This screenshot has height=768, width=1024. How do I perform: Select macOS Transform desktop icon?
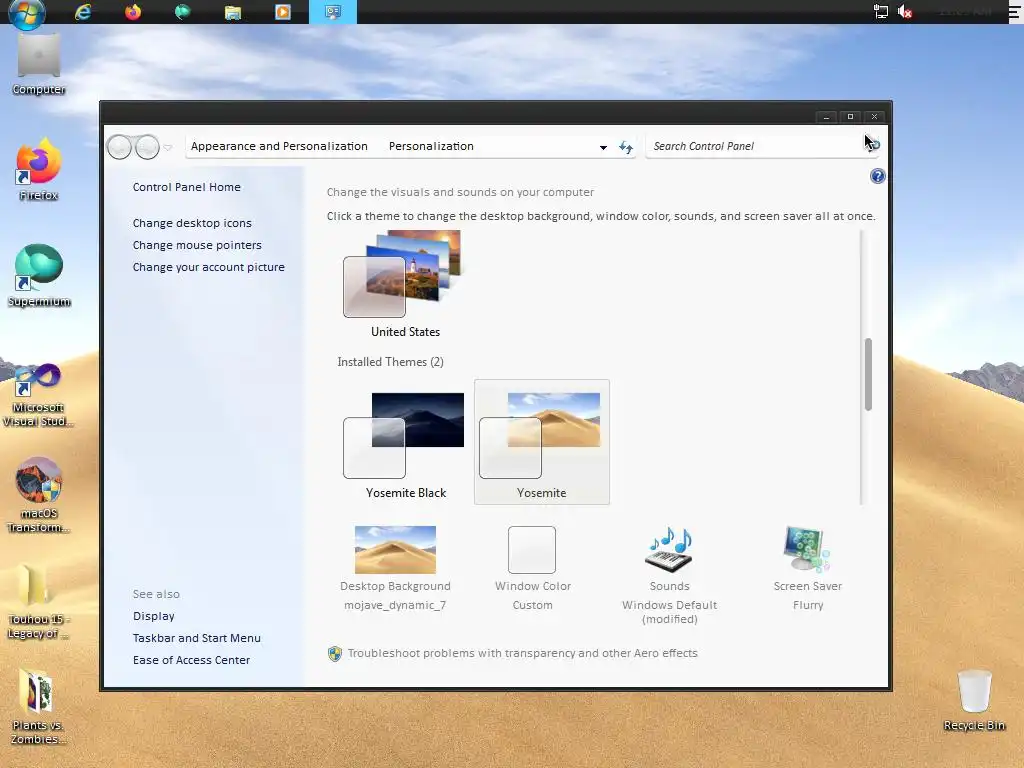[x=39, y=495]
